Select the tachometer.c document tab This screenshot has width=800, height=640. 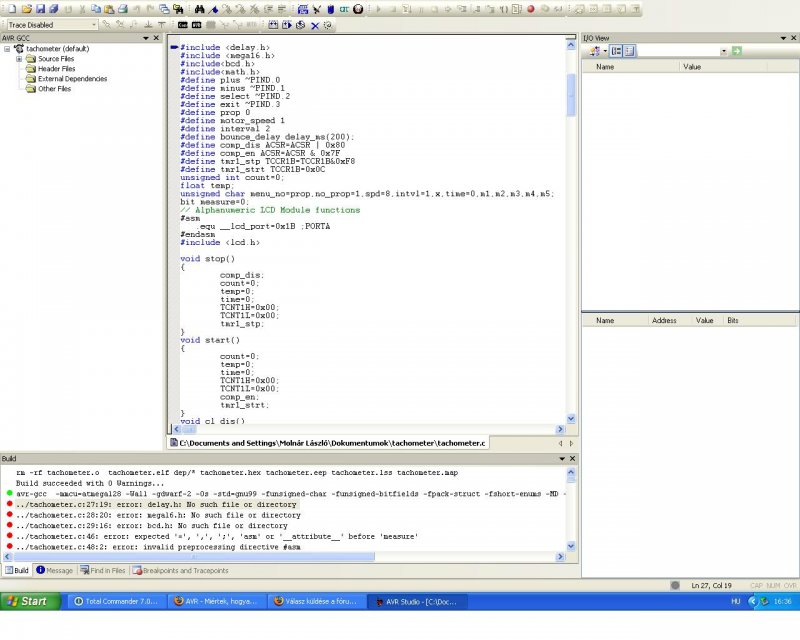328,443
